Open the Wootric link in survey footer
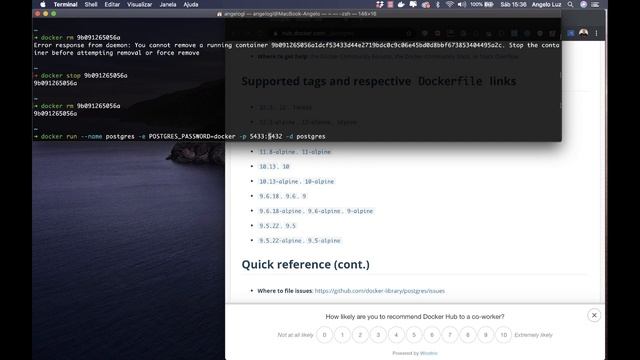Image resolution: width=640 pixels, height=360 pixels. (429, 353)
